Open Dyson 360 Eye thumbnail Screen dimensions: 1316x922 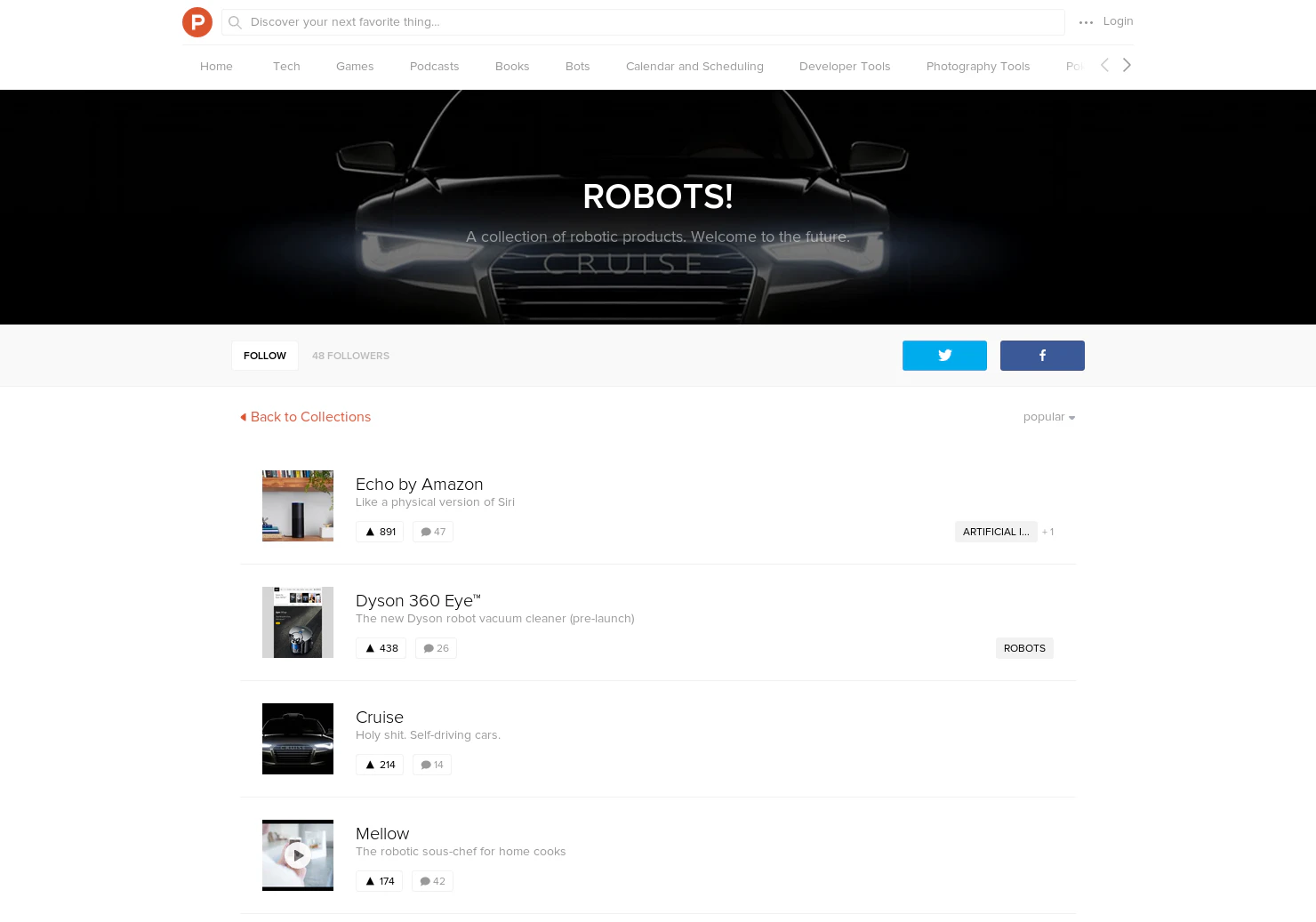tap(298, 622)
